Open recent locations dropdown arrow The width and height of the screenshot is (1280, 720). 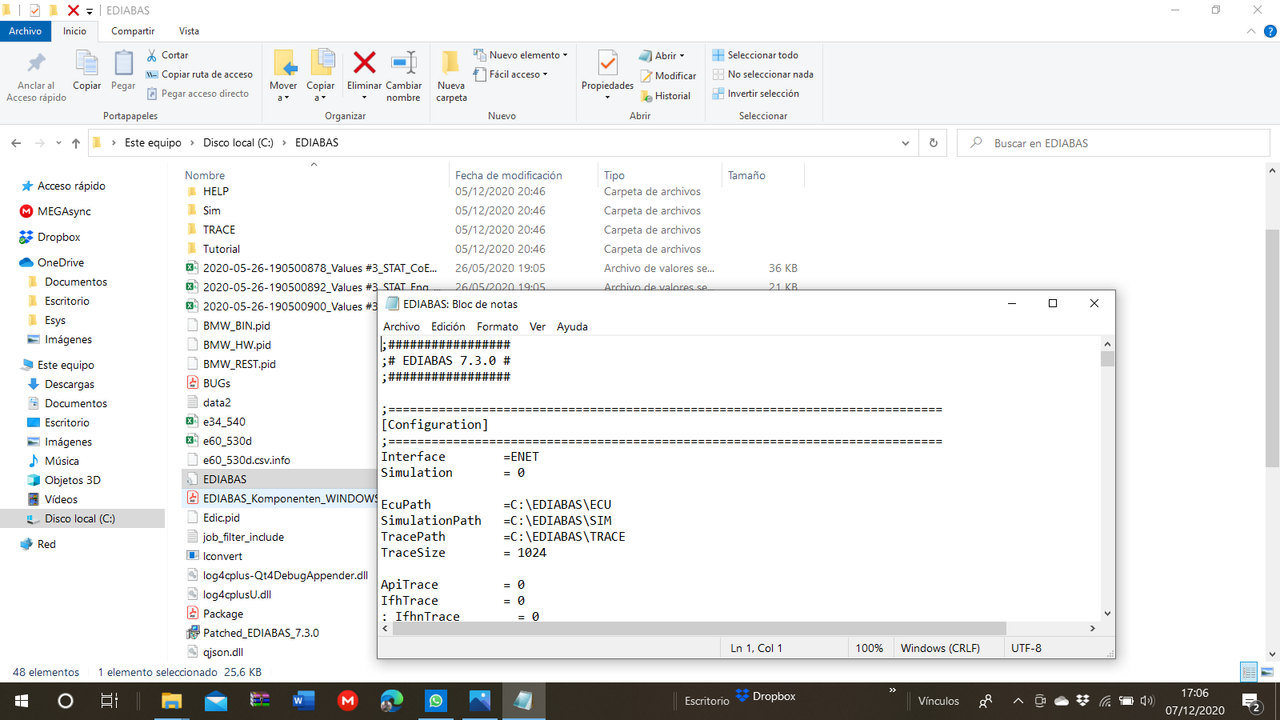click(x=59, y=143)
